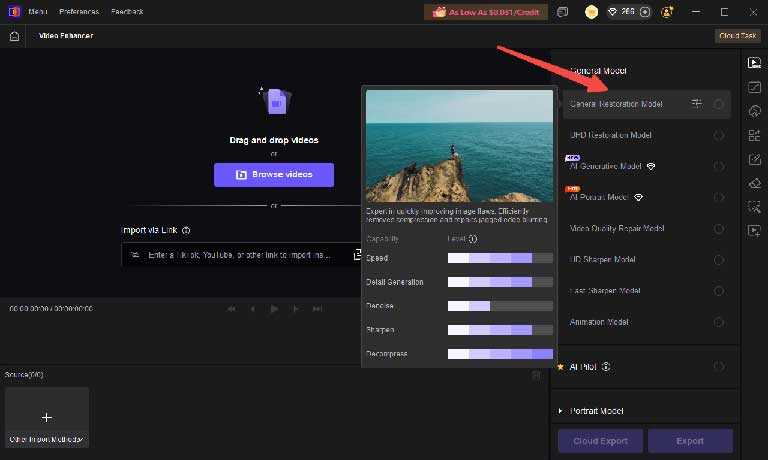Jump to the start with skip-back control
The width and height of the screenshot is (768, 460).
(231, 309)
